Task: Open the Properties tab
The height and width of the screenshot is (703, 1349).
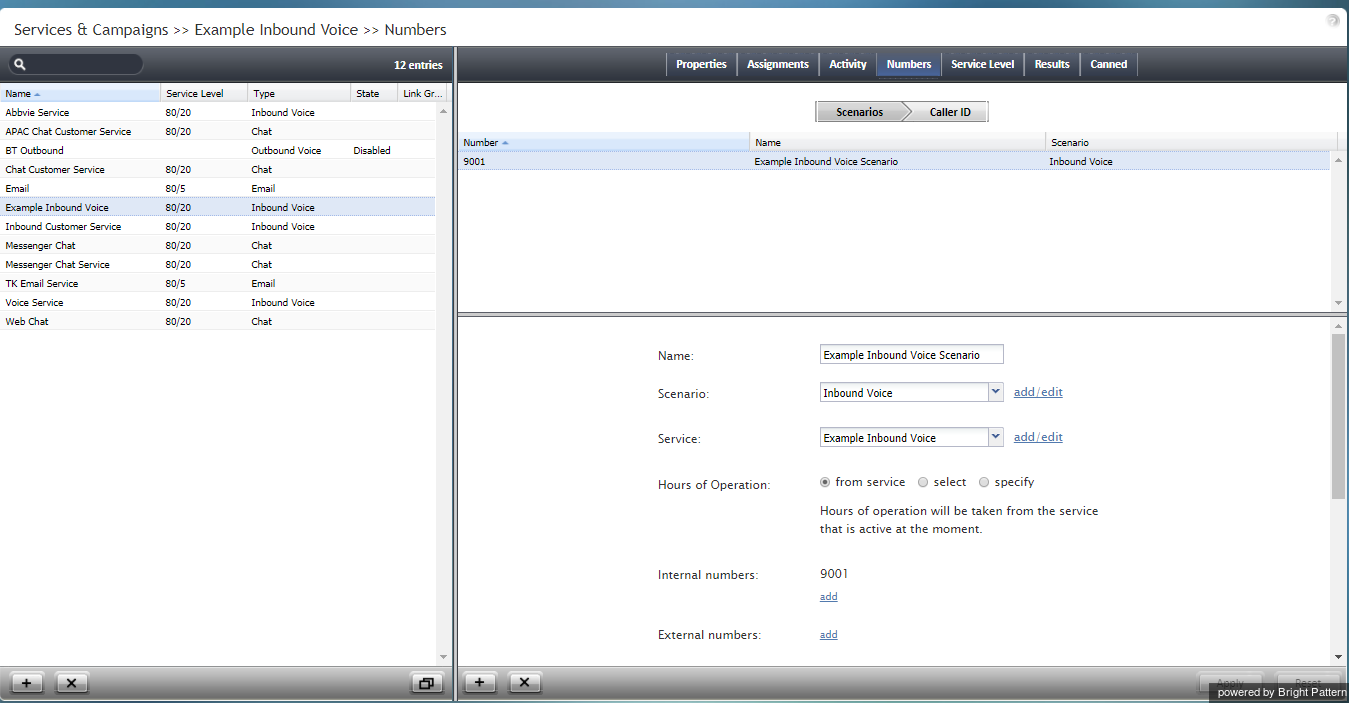Action: 701,64
